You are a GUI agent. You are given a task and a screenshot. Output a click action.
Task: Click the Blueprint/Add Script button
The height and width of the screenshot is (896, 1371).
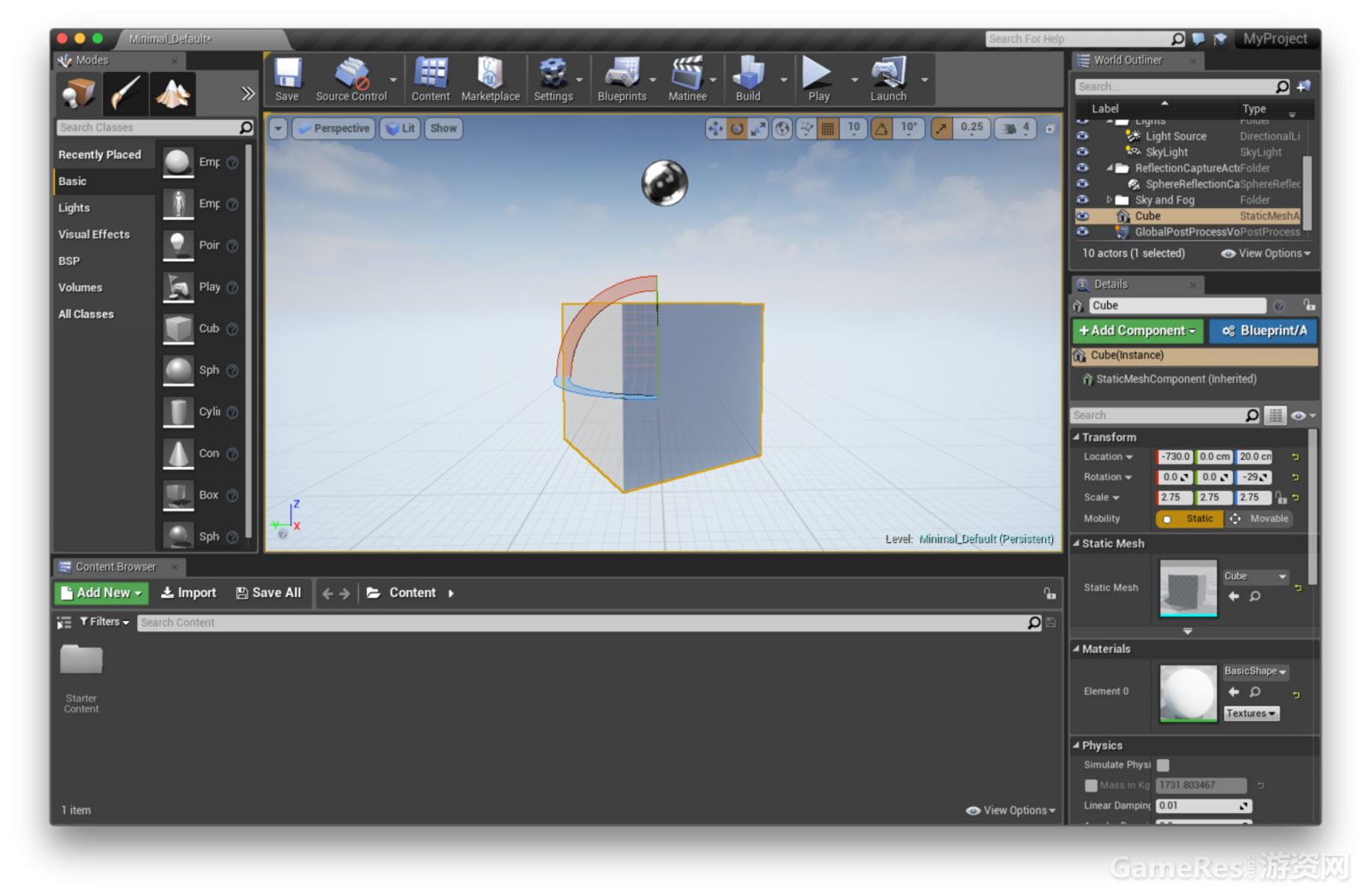pos(1264,331)
